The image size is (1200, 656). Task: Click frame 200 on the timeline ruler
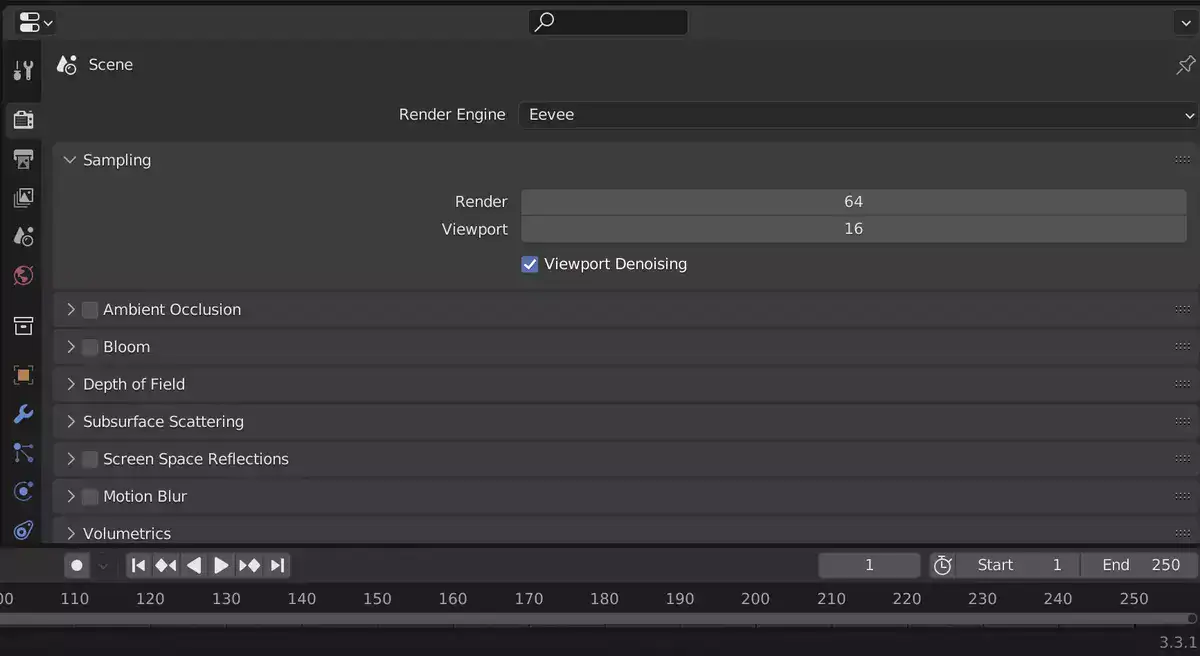[x=755, y=599]
